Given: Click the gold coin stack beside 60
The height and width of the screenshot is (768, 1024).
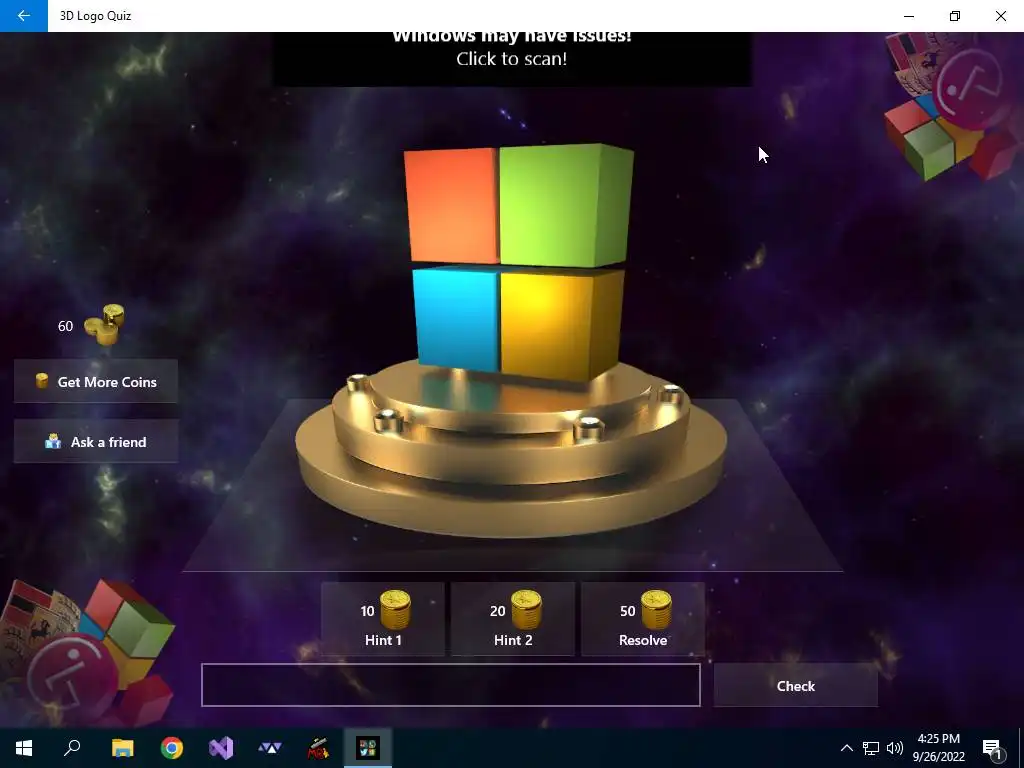Looking at the screenshot, I should click(104, 325).
